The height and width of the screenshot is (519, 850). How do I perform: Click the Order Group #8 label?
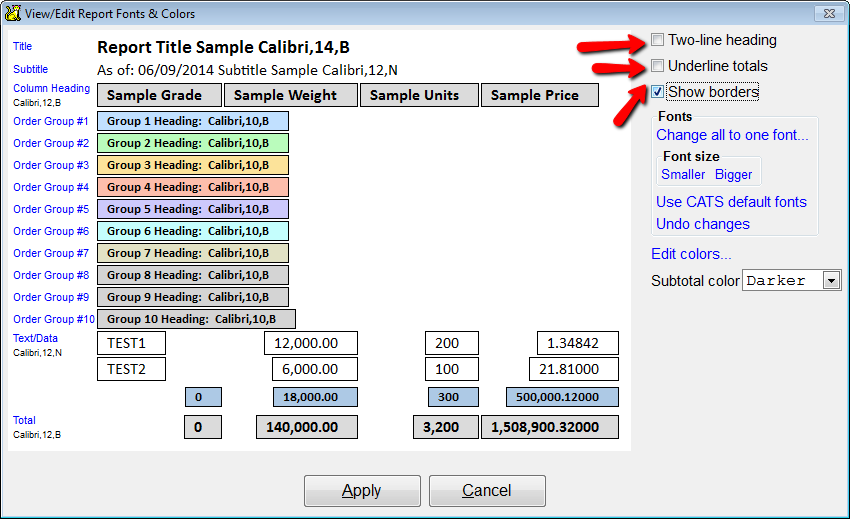(51, 275)
